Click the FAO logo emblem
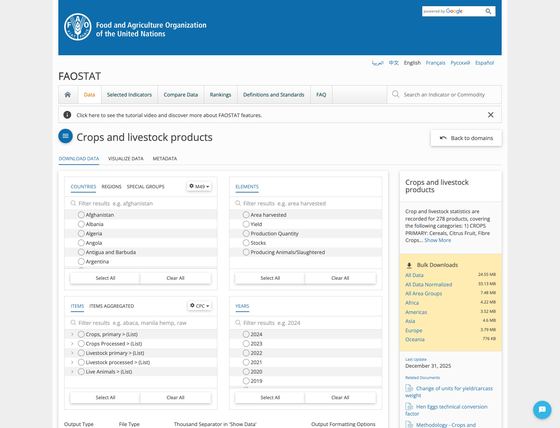 pyautogui.click(x=78, y=27)
